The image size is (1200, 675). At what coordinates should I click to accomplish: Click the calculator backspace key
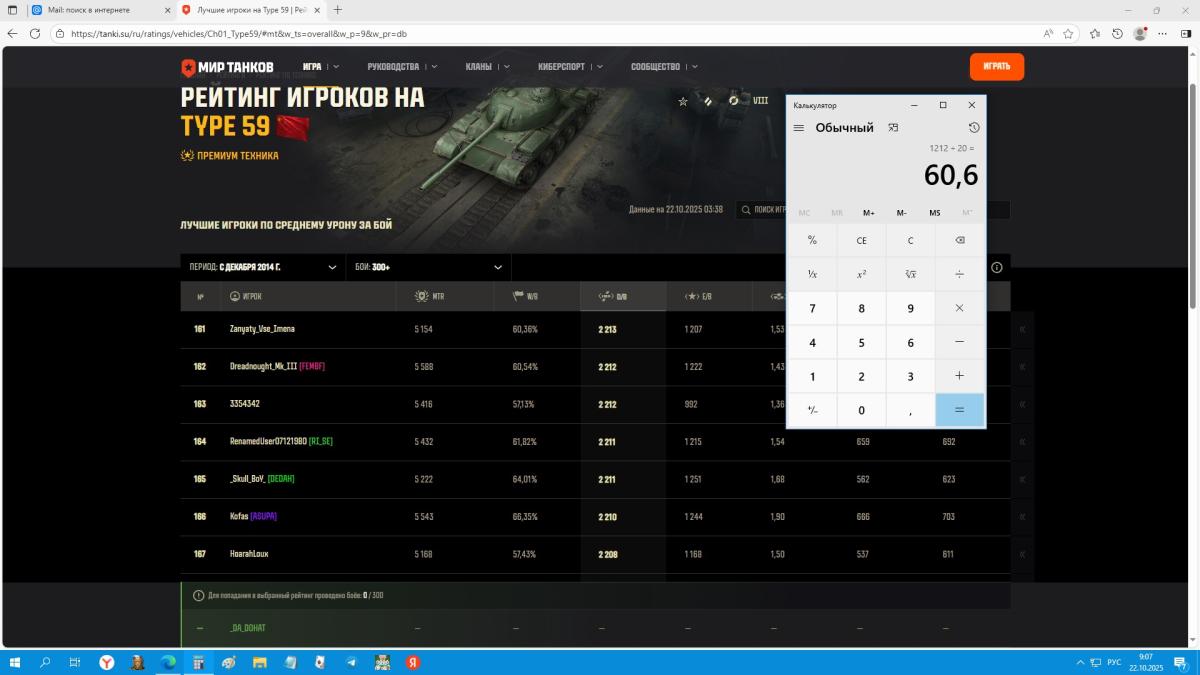959,240
